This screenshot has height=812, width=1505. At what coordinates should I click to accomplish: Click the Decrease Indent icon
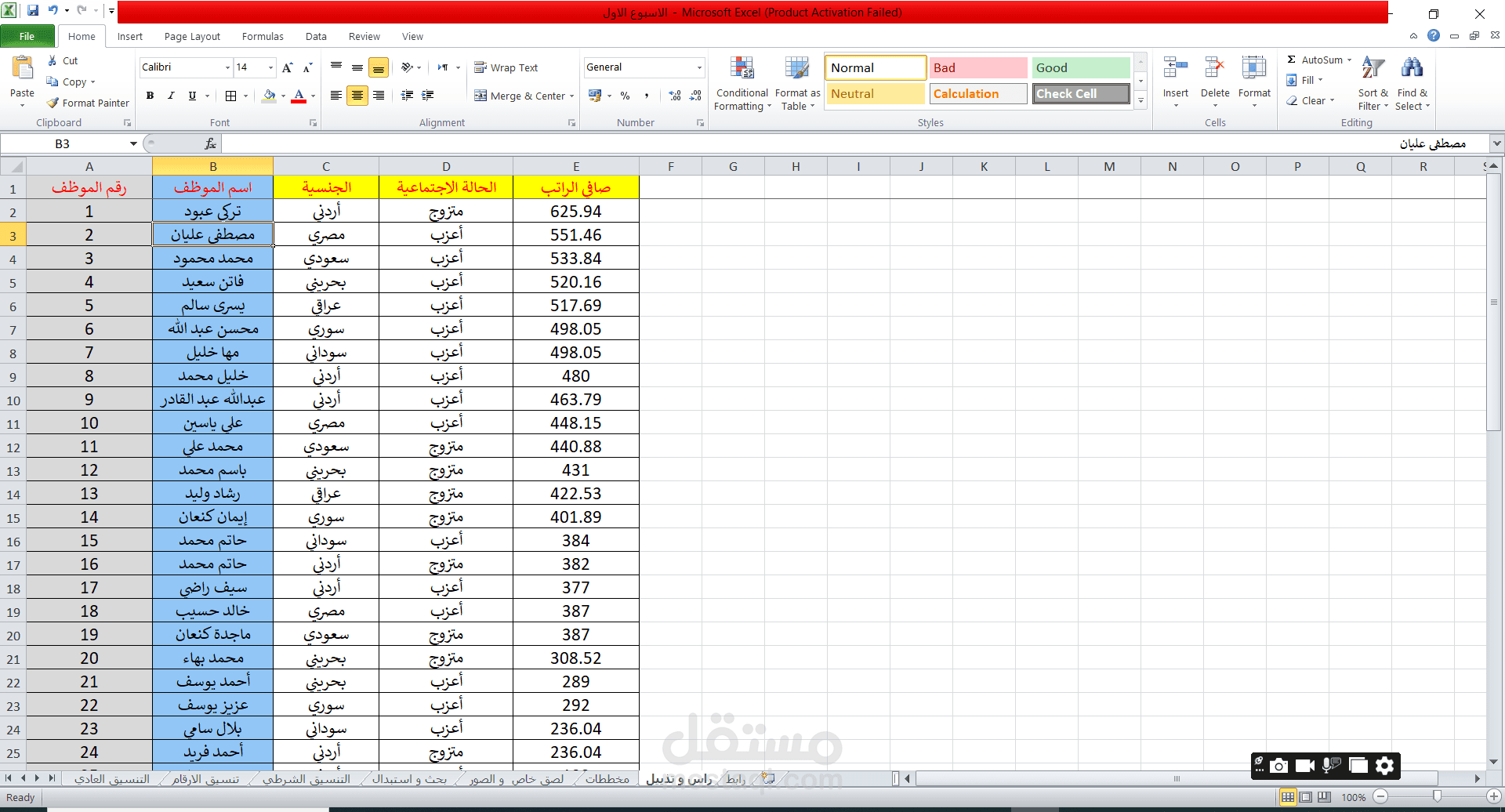click(407, 96)
